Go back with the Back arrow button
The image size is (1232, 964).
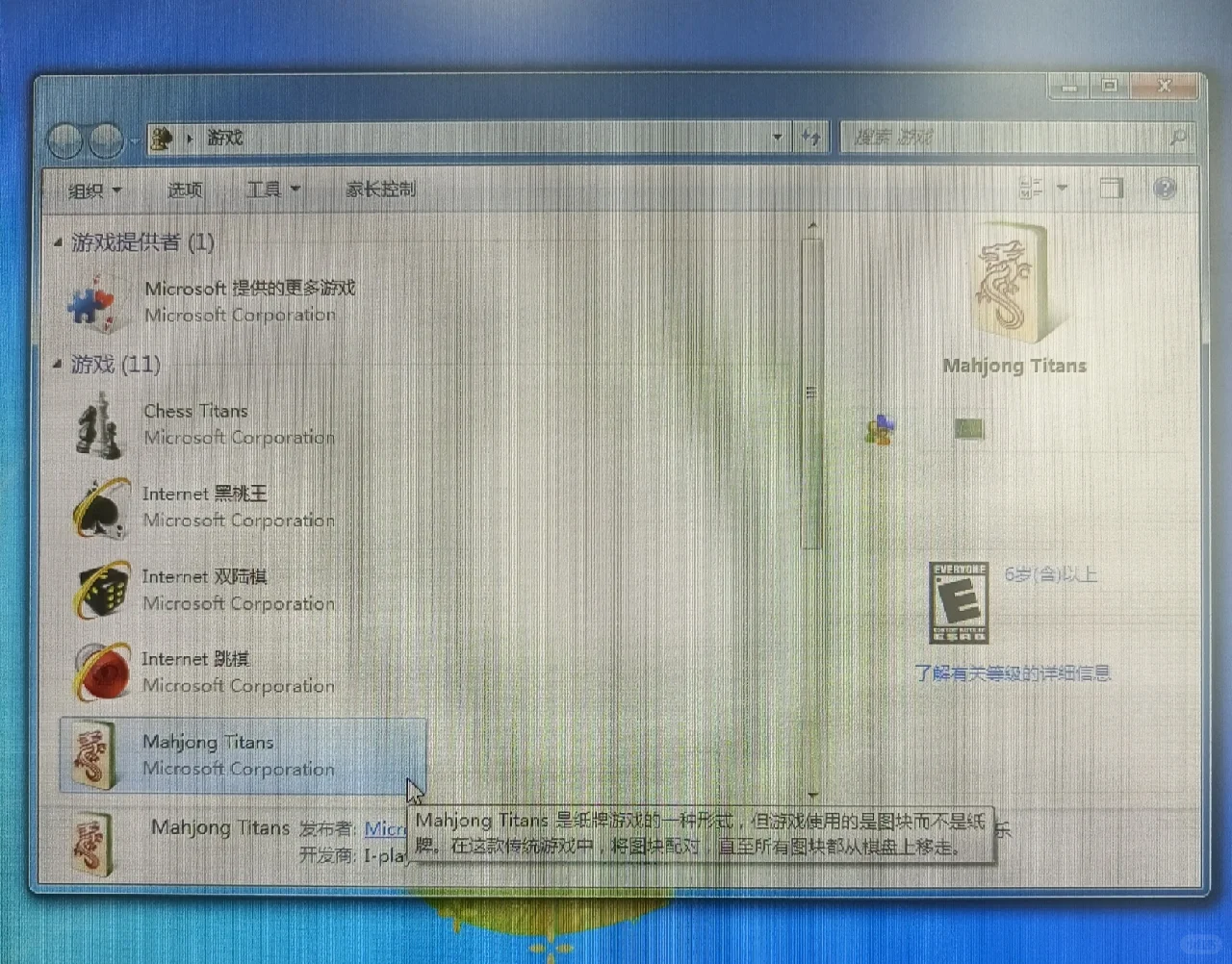coord(64,140)
